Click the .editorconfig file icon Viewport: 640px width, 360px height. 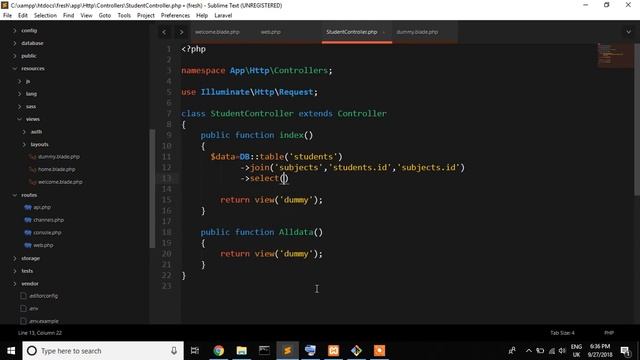[x=23, y=296]
